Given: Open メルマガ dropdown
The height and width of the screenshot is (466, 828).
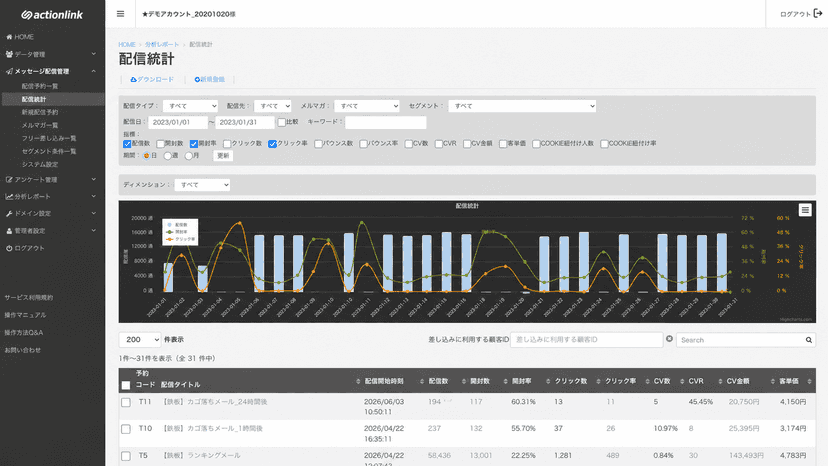Looking at the screenshot, I should click(x=367, y=106).
